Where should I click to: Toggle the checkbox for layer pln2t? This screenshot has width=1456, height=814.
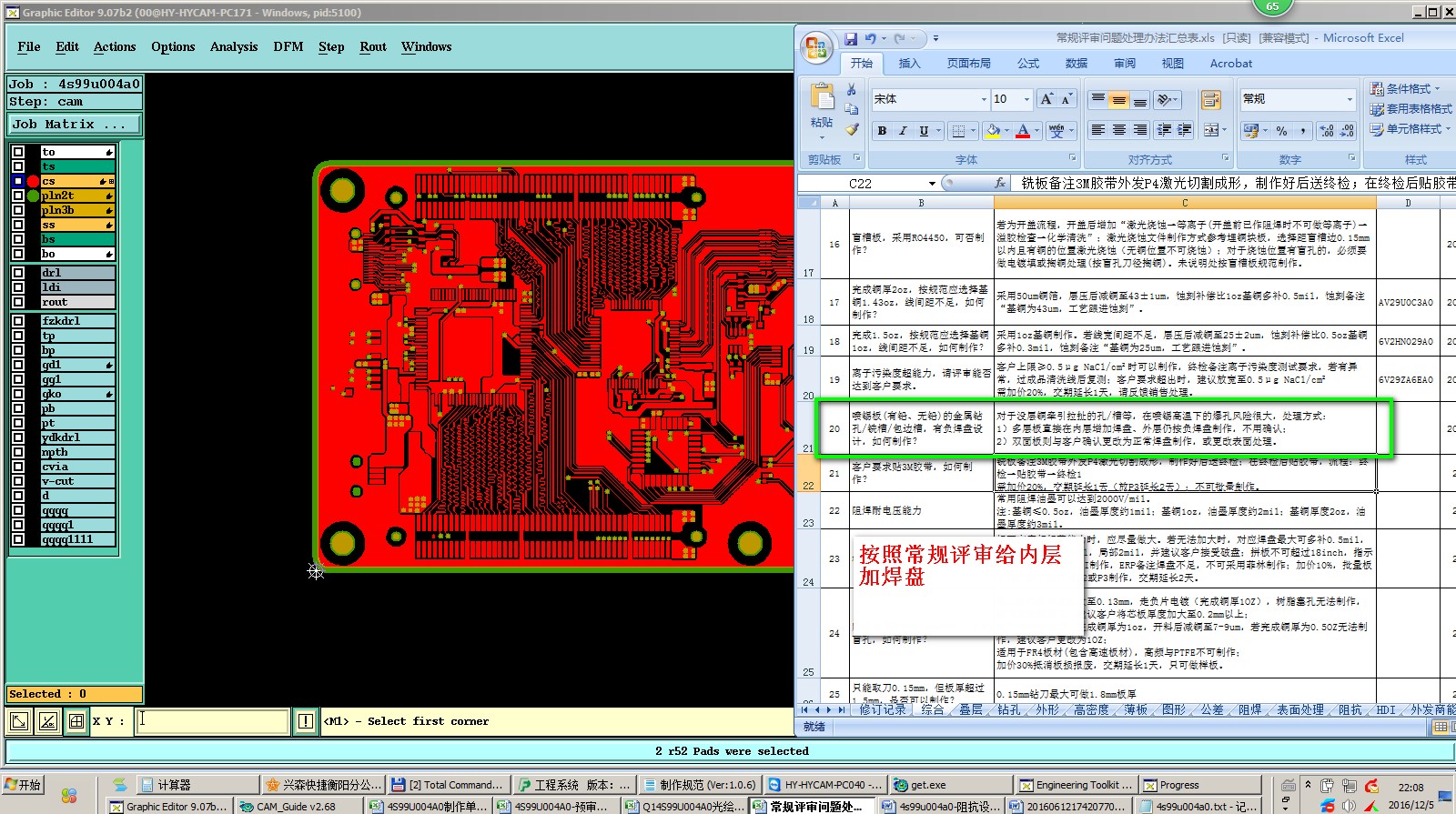tap(18, 196)
